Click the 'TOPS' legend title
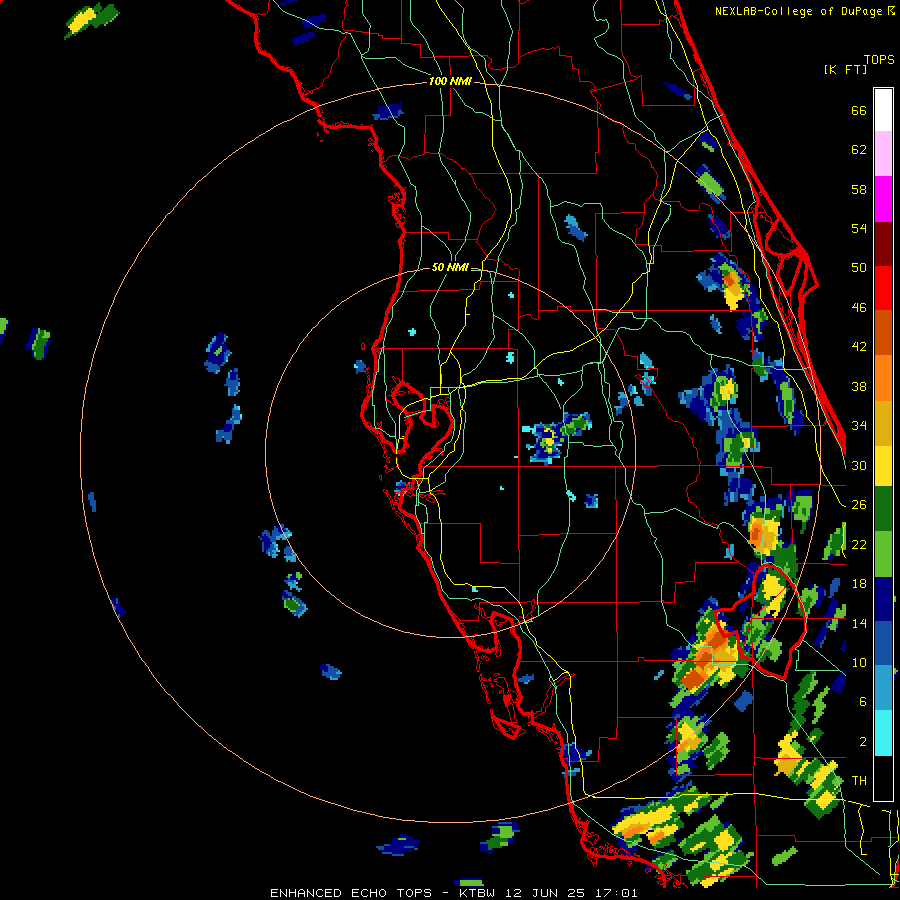 tap(879, 59)
